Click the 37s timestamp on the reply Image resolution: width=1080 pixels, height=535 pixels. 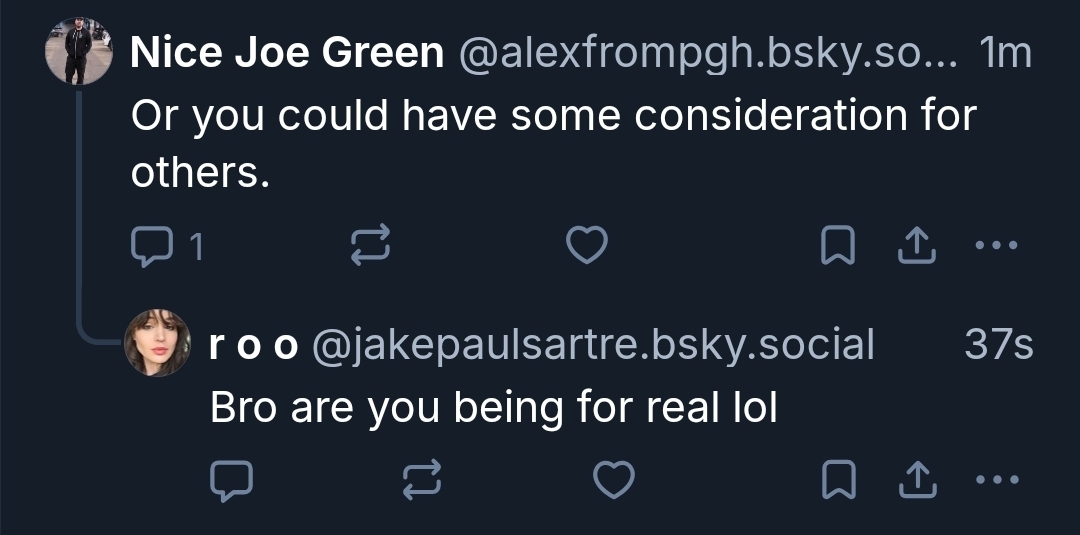[999, 344]
